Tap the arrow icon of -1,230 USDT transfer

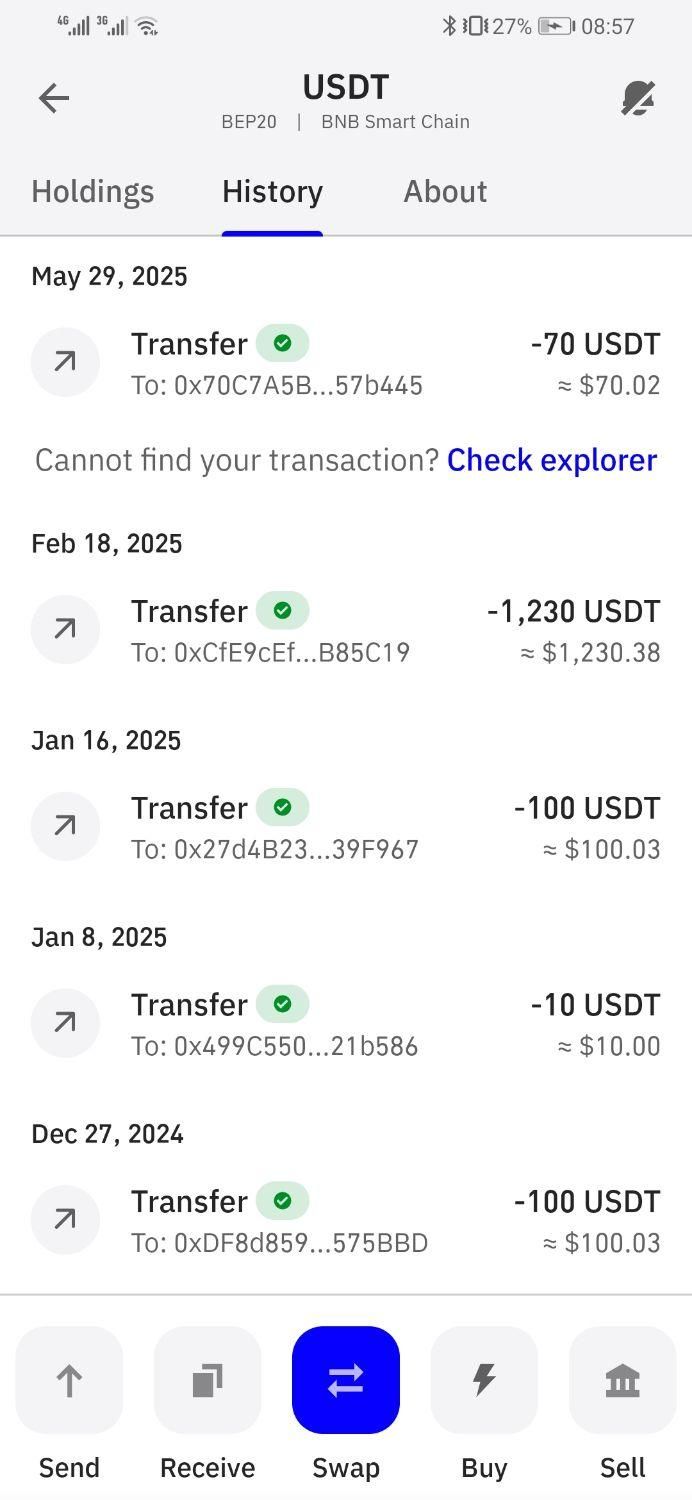tap(65, 629)
